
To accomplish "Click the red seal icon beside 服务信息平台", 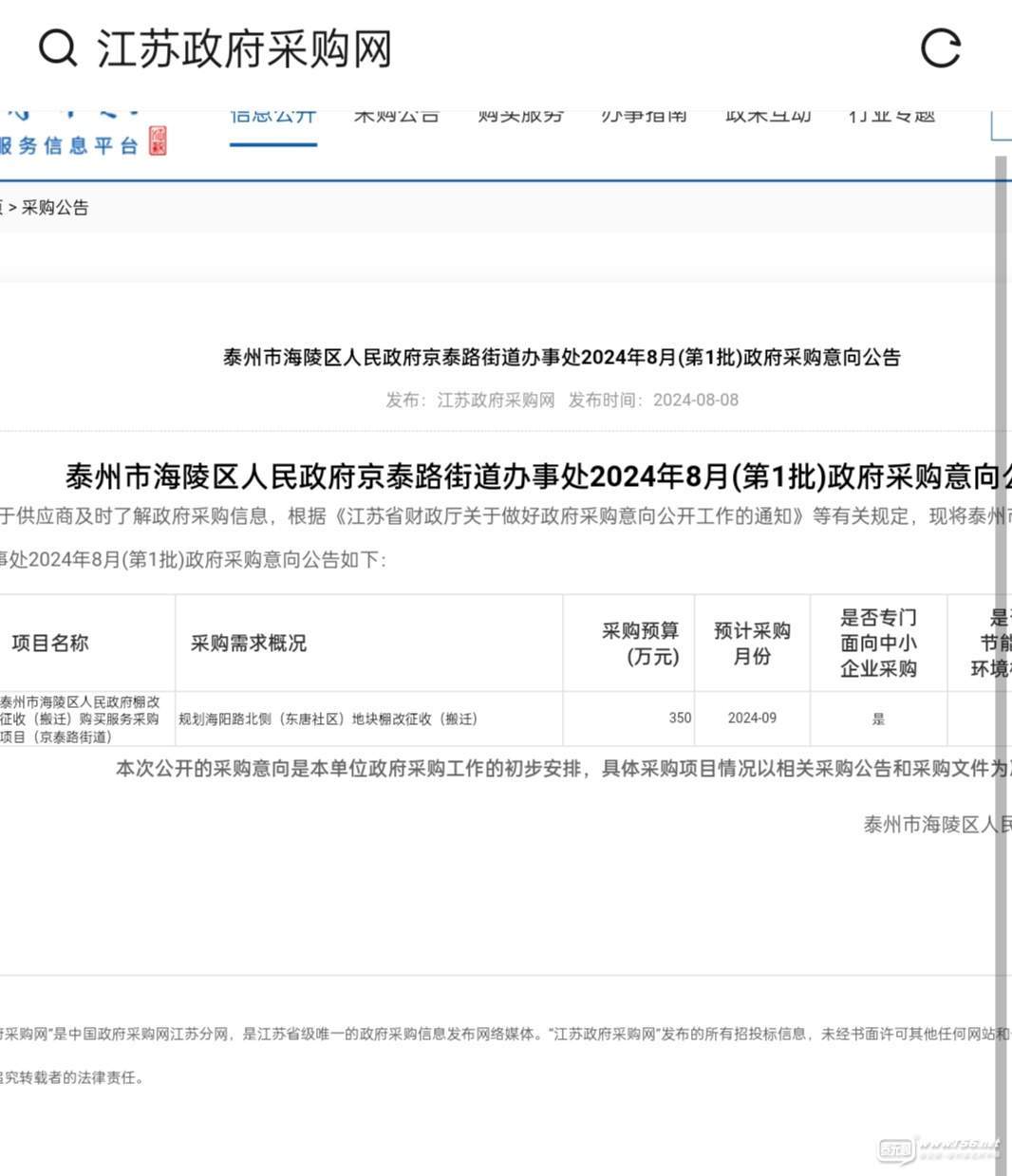I will 158,141.
